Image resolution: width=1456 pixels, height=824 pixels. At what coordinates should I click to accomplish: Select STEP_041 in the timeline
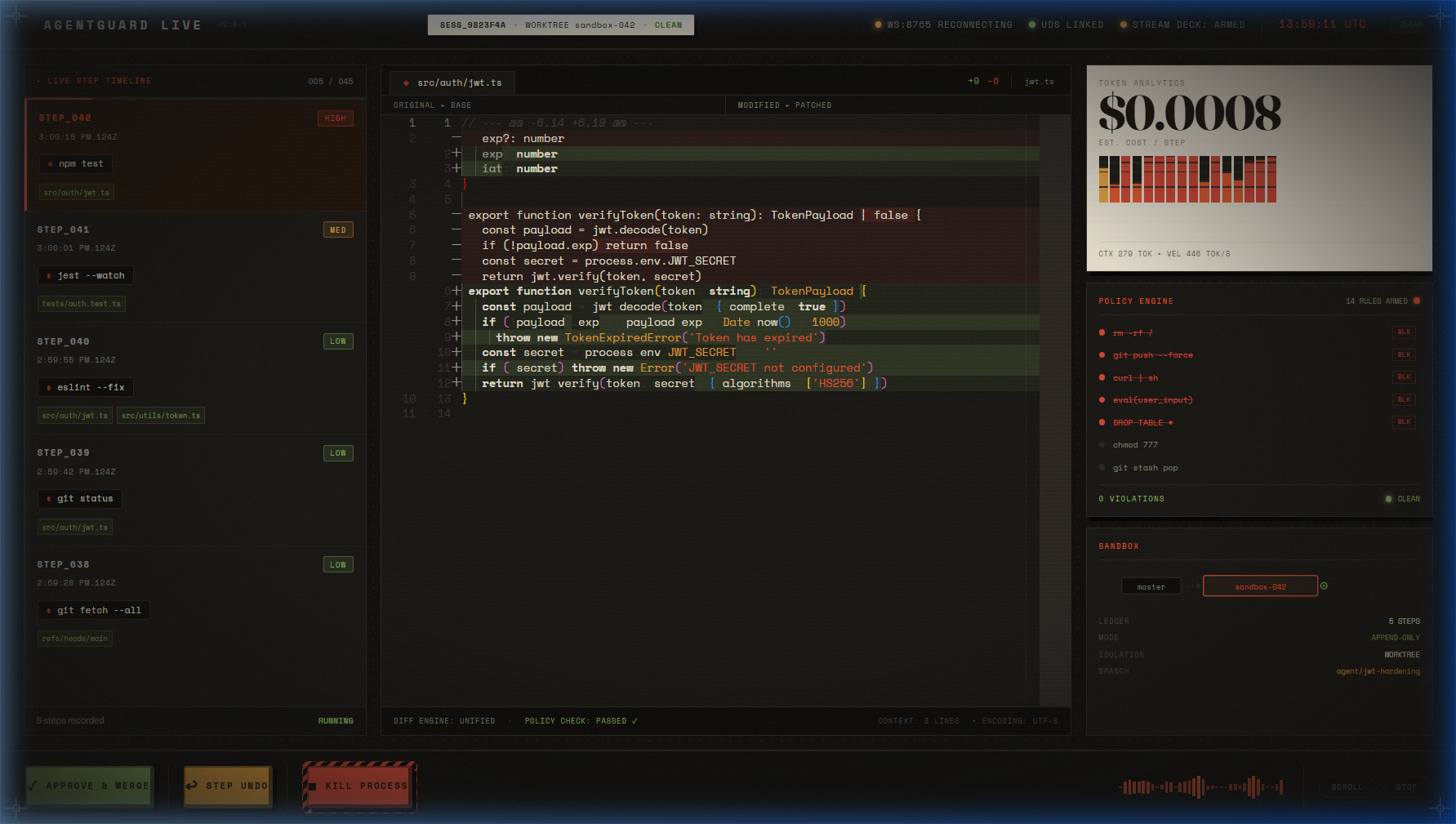point(195,266)
